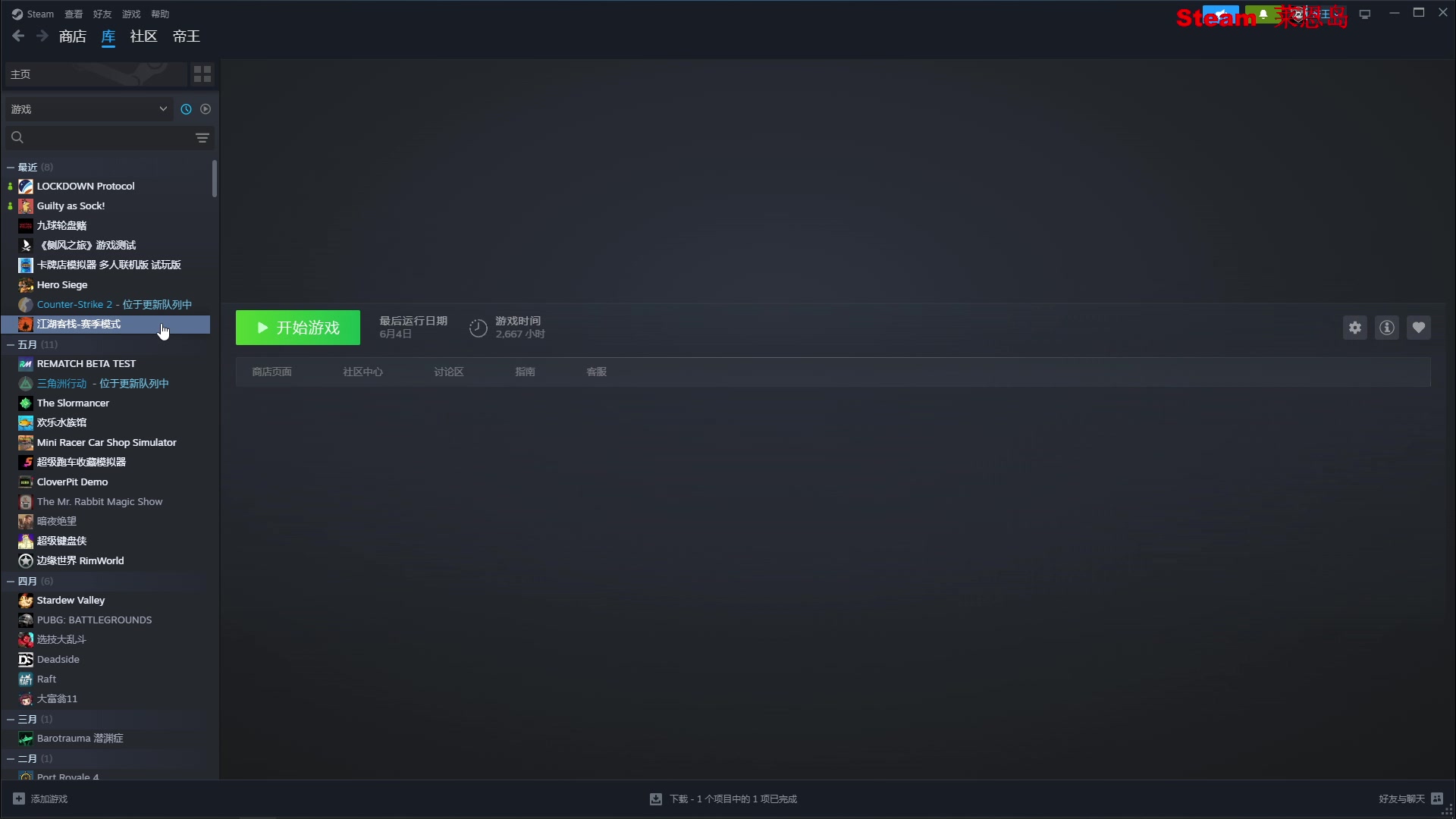Click the Big Picture mode monitor icon
The image size is (1456, 819).
coord(1365,14)
